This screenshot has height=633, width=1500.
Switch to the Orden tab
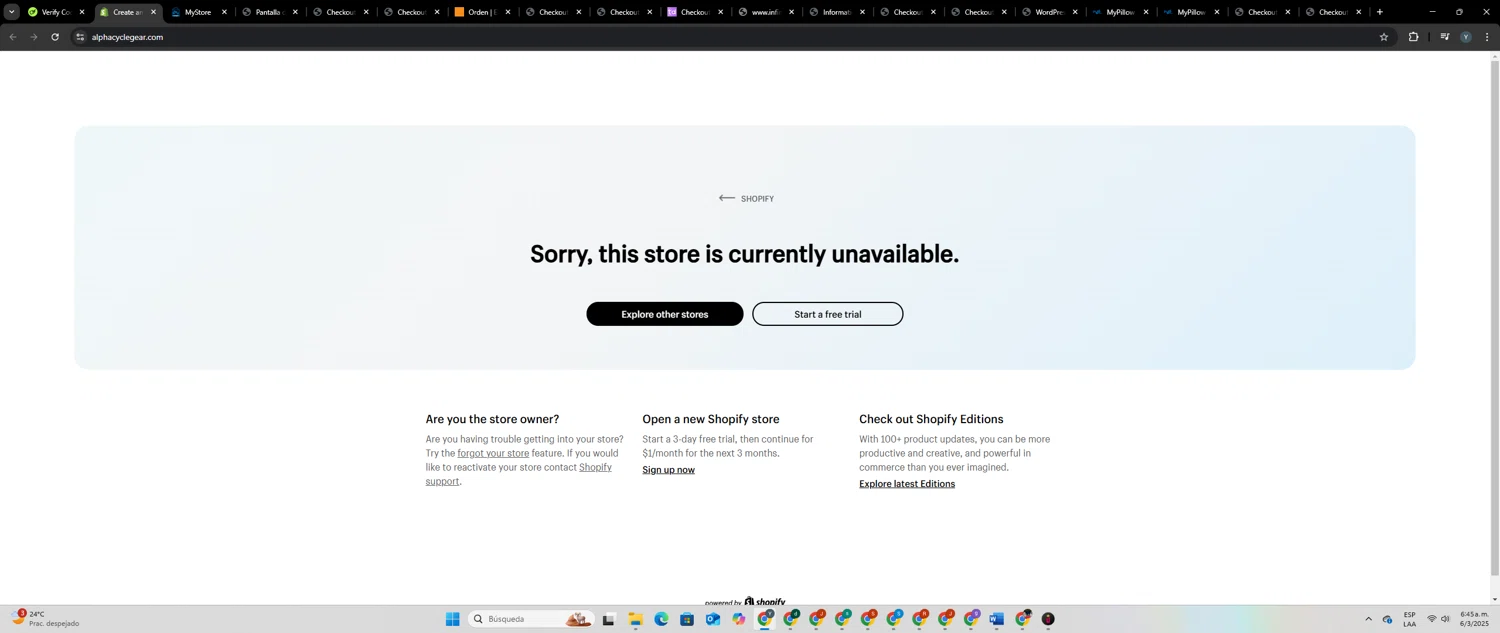pos(482,12)
